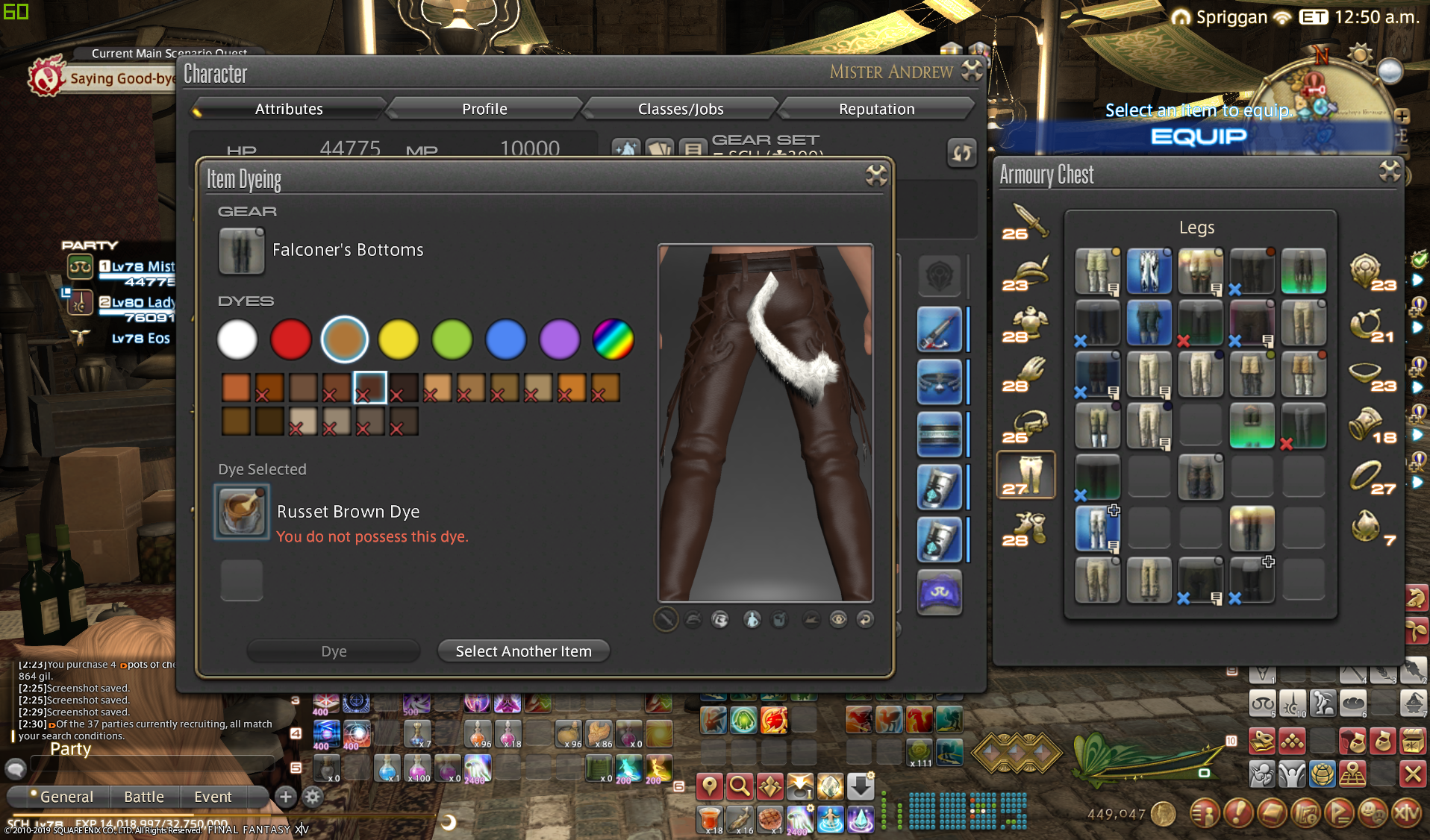The height and width of the screenshot is (840, 1430).
Task: Toggle visor position in dye preview
Action: tap(720, 619)
